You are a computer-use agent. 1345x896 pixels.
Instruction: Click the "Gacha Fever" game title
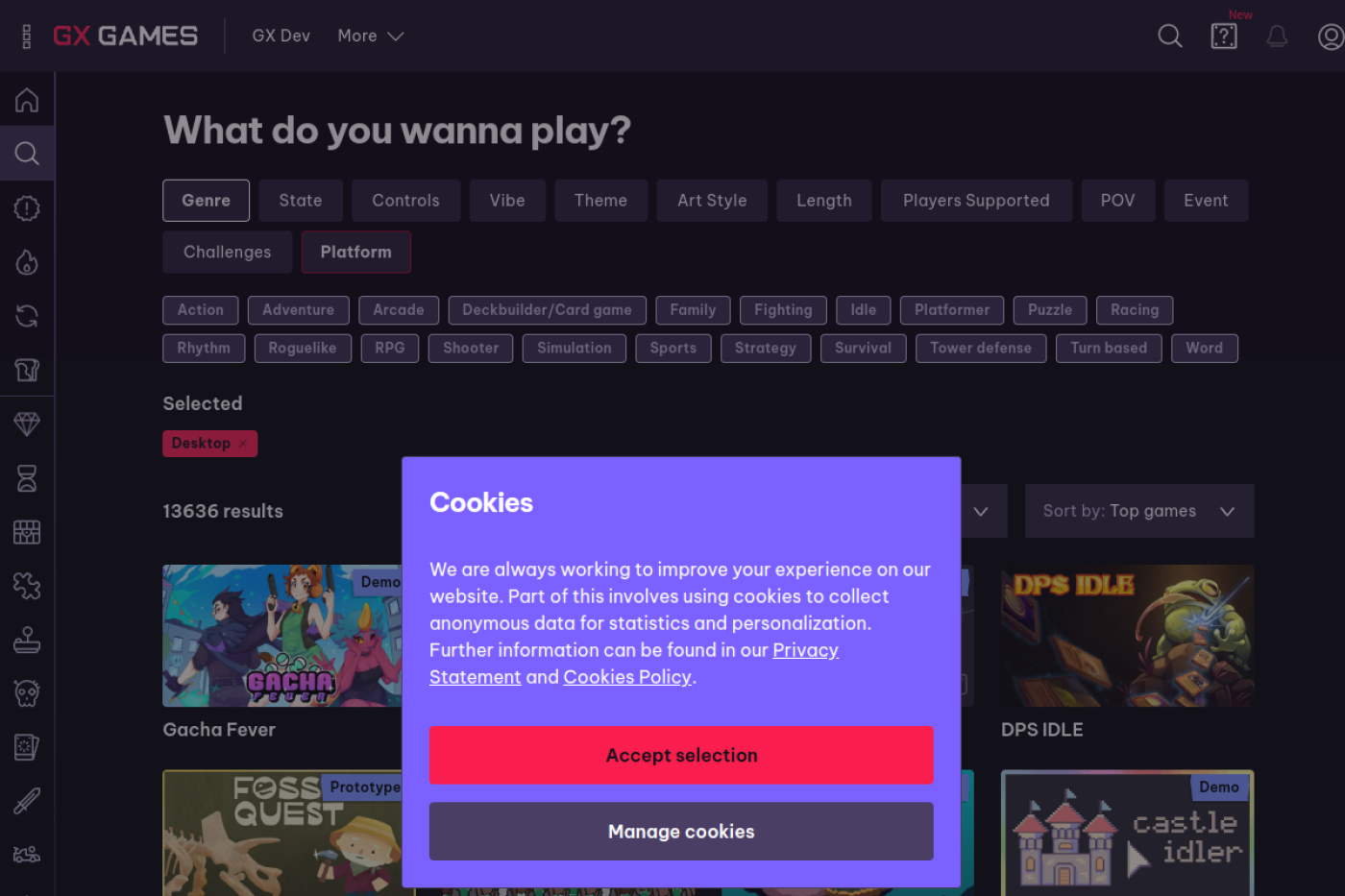coord(219,730)
